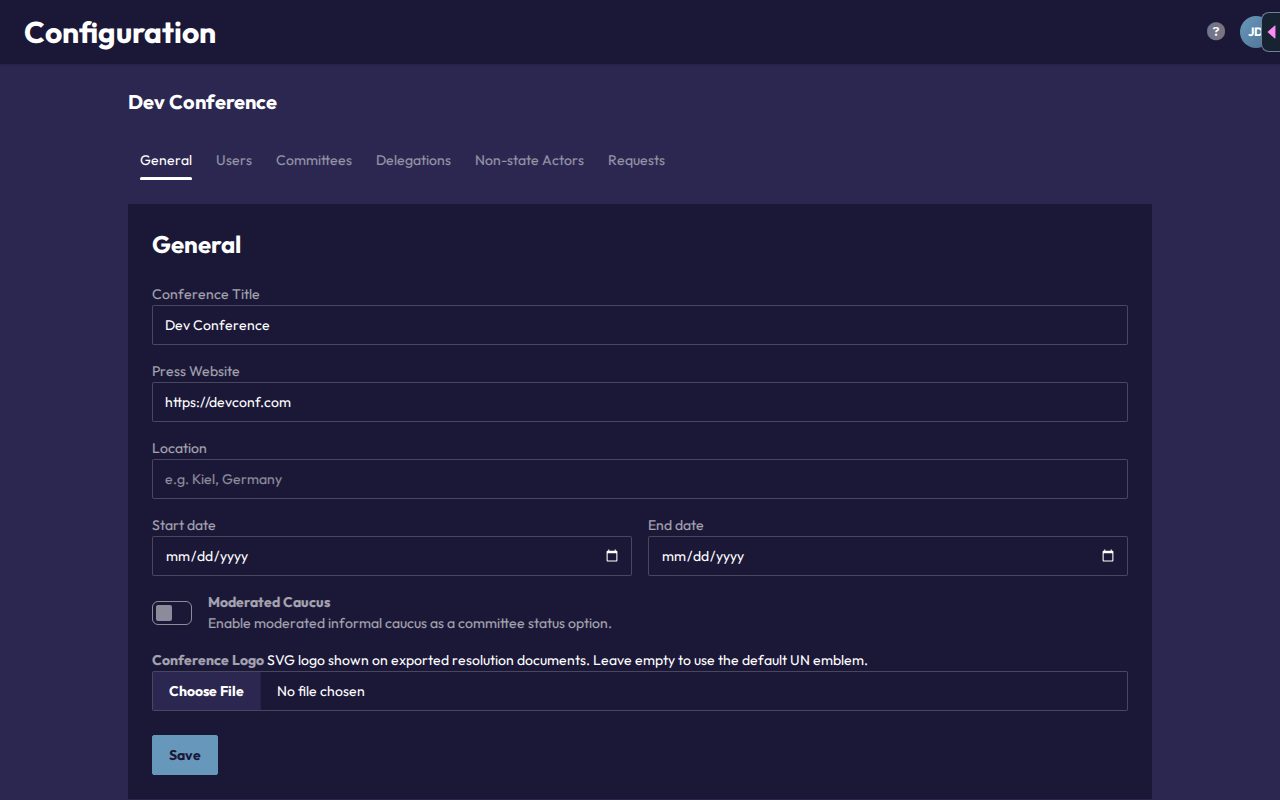Viewport: 1280px width, 800px height.
Task: Toggle the Moderated Caucus switch
Action: (x=172, y=613)
